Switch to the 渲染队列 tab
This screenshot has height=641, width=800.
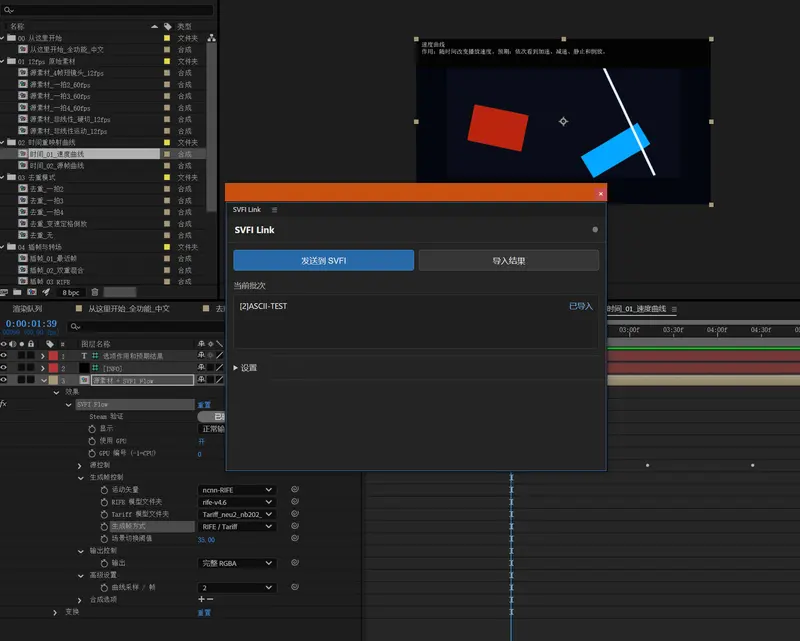click(28, 309)
